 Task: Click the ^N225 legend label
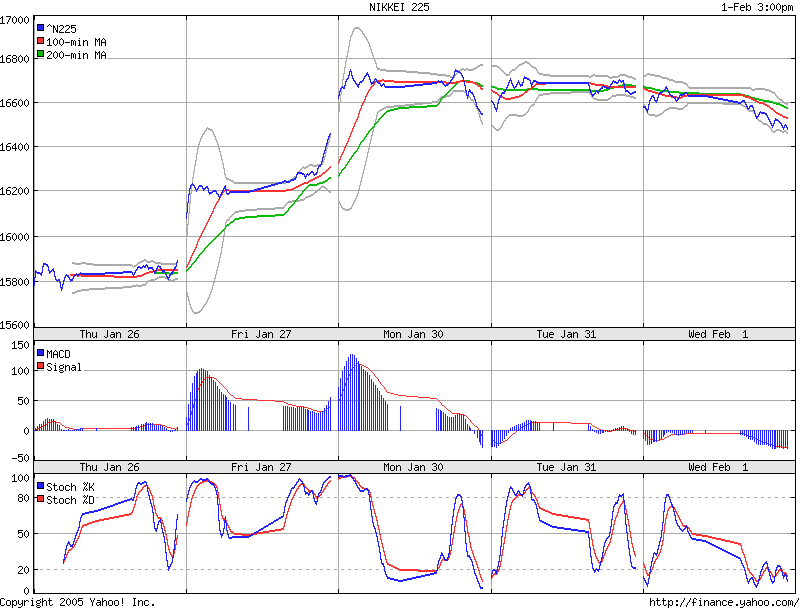pos(61,29)
